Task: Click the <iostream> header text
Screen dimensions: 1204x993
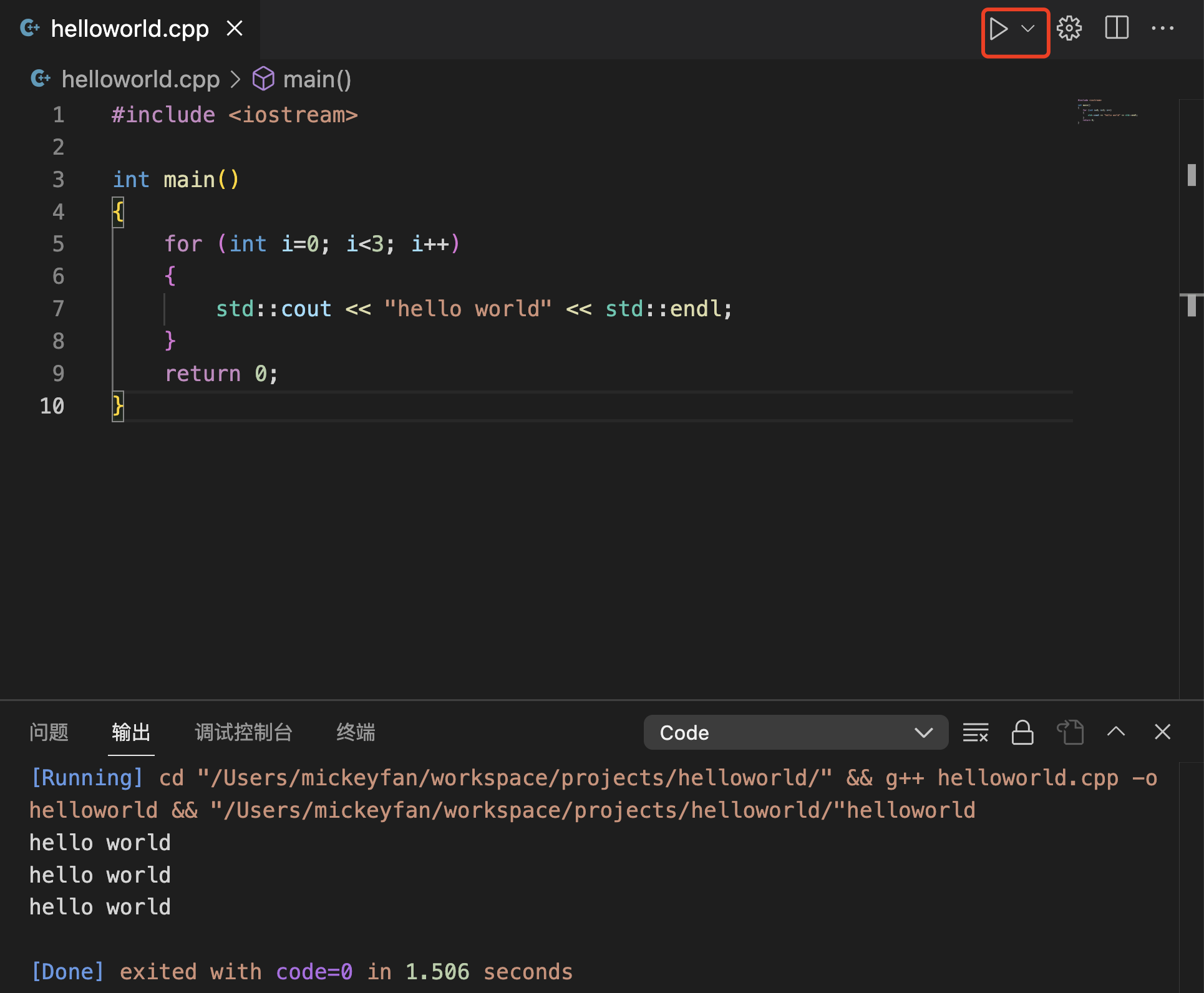Action: click(293, 115)
